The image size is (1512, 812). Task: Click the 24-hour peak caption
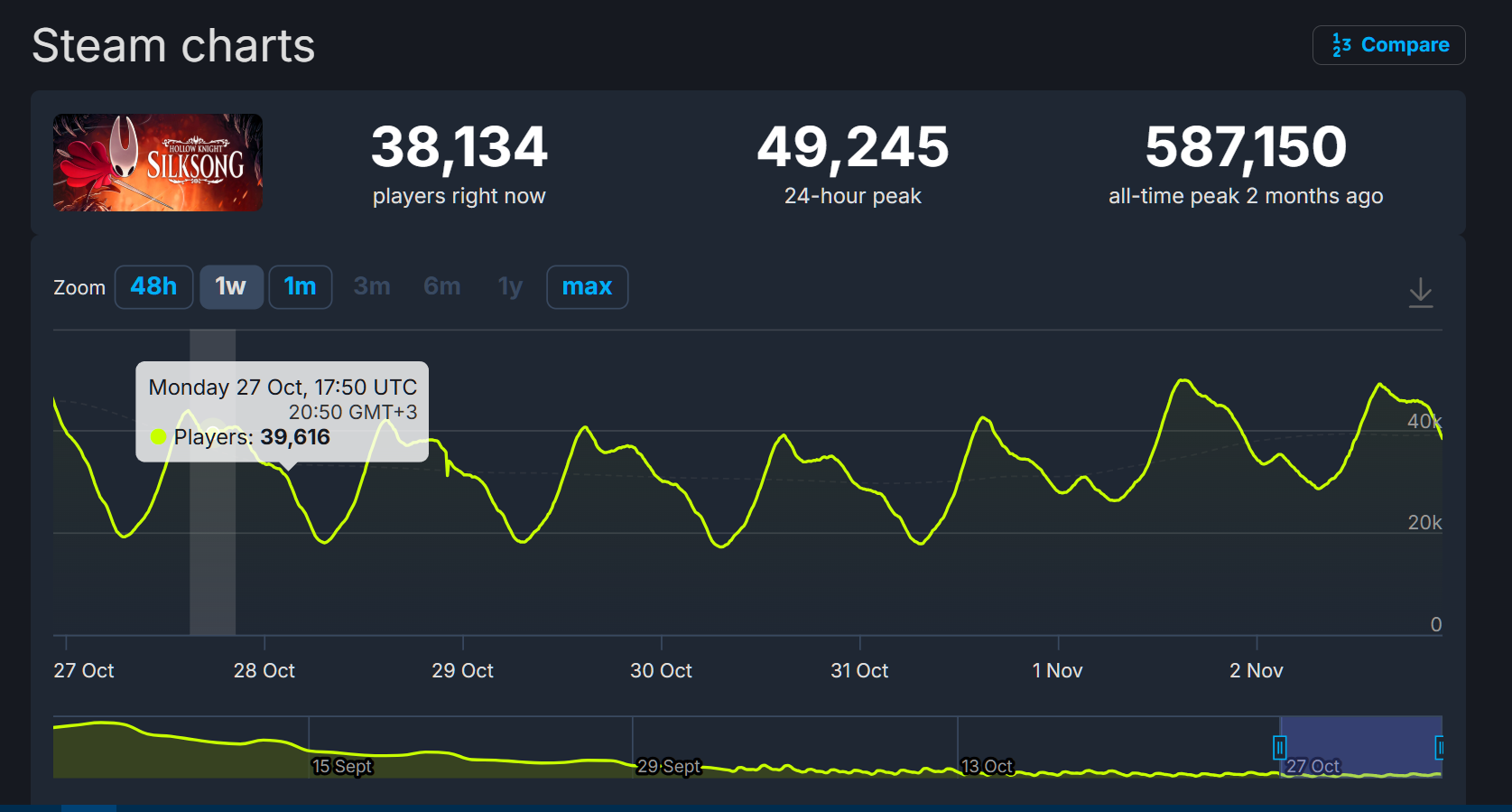point(853,196)
